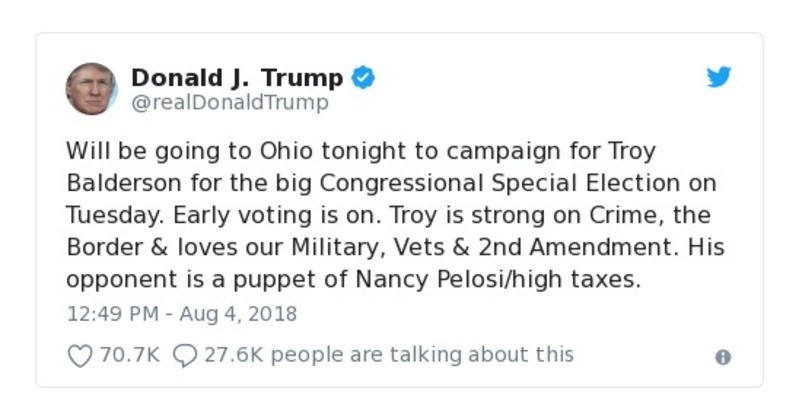Click "2nd Amendment" in the tweet text
This screenshot has width=799, height=420.
click(x=608, y=247)
